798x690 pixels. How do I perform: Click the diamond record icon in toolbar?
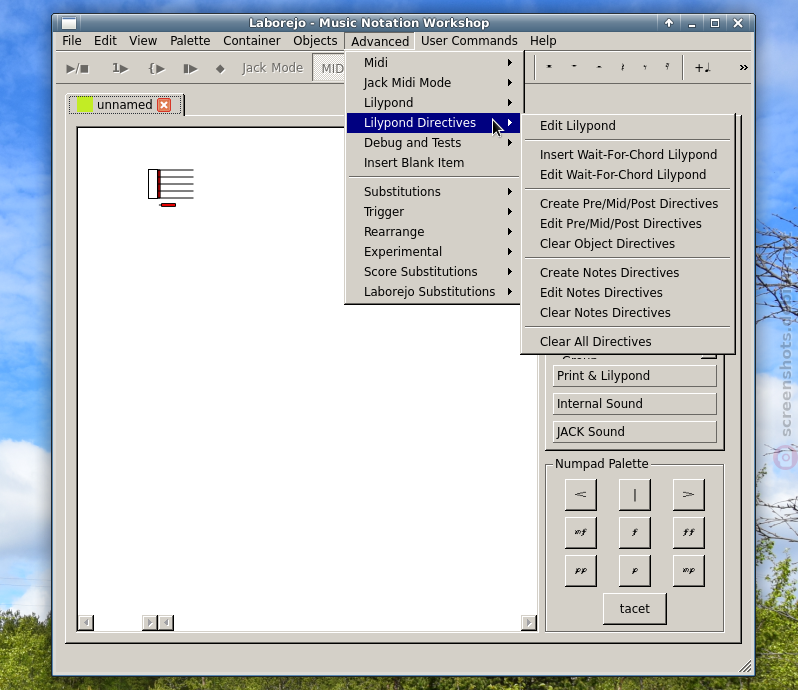pos(220,68)
